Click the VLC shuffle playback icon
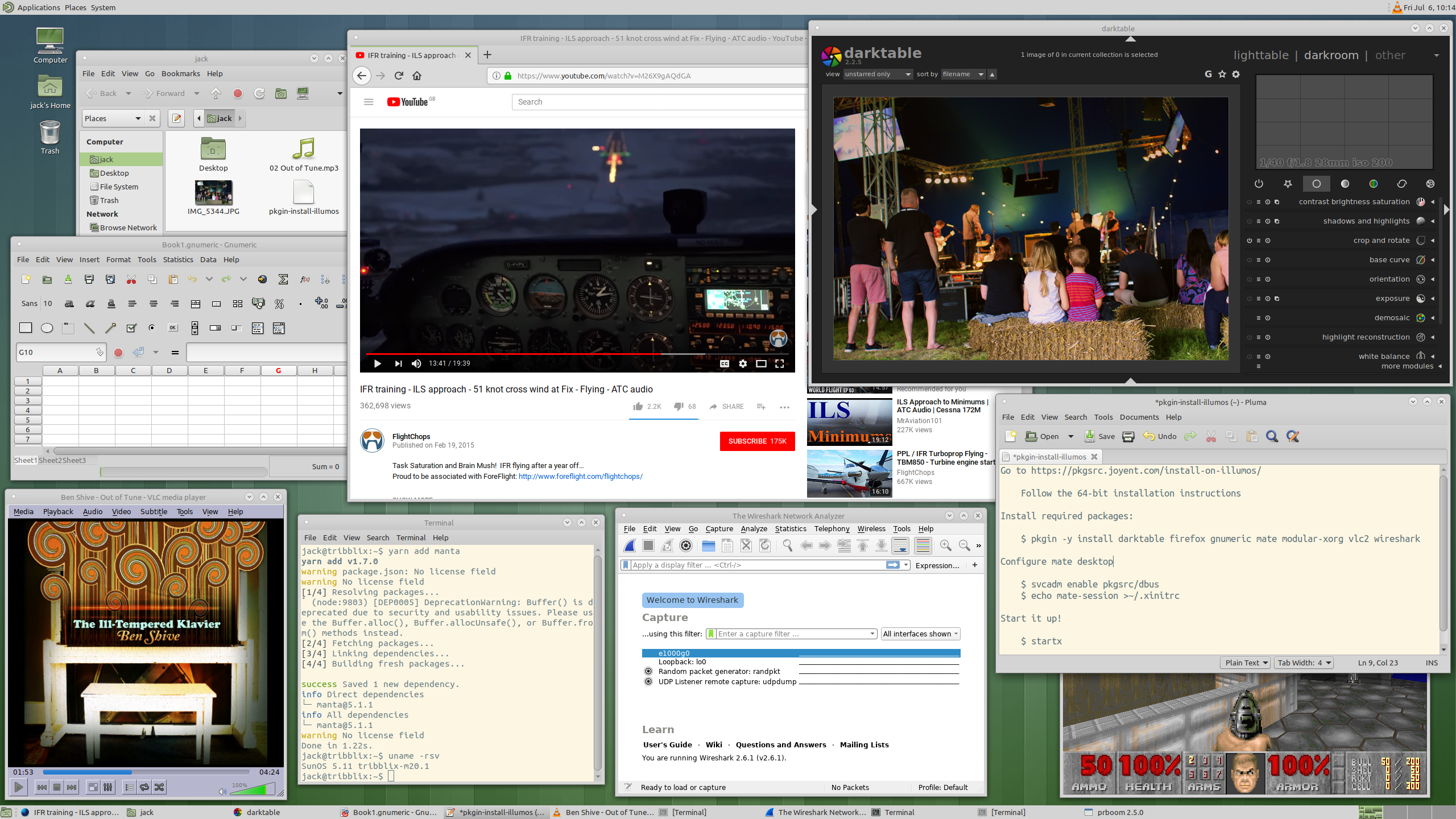1456x819 pixels. 159,787
